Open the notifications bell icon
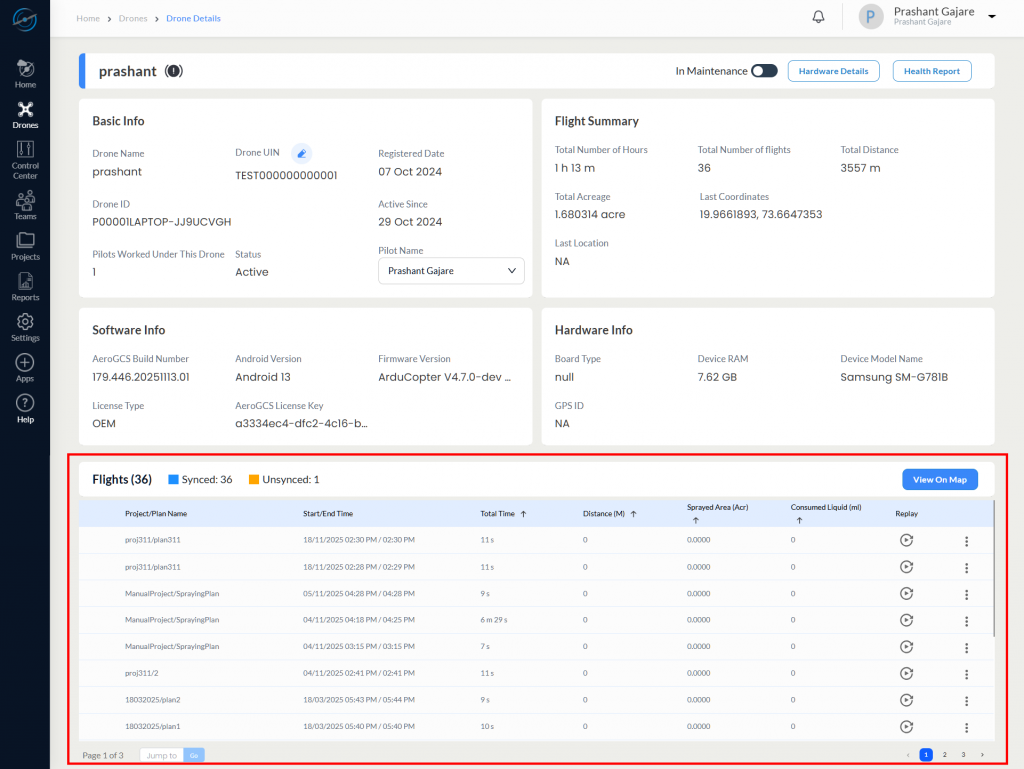1024x769 pixels. tap(818, 17)
